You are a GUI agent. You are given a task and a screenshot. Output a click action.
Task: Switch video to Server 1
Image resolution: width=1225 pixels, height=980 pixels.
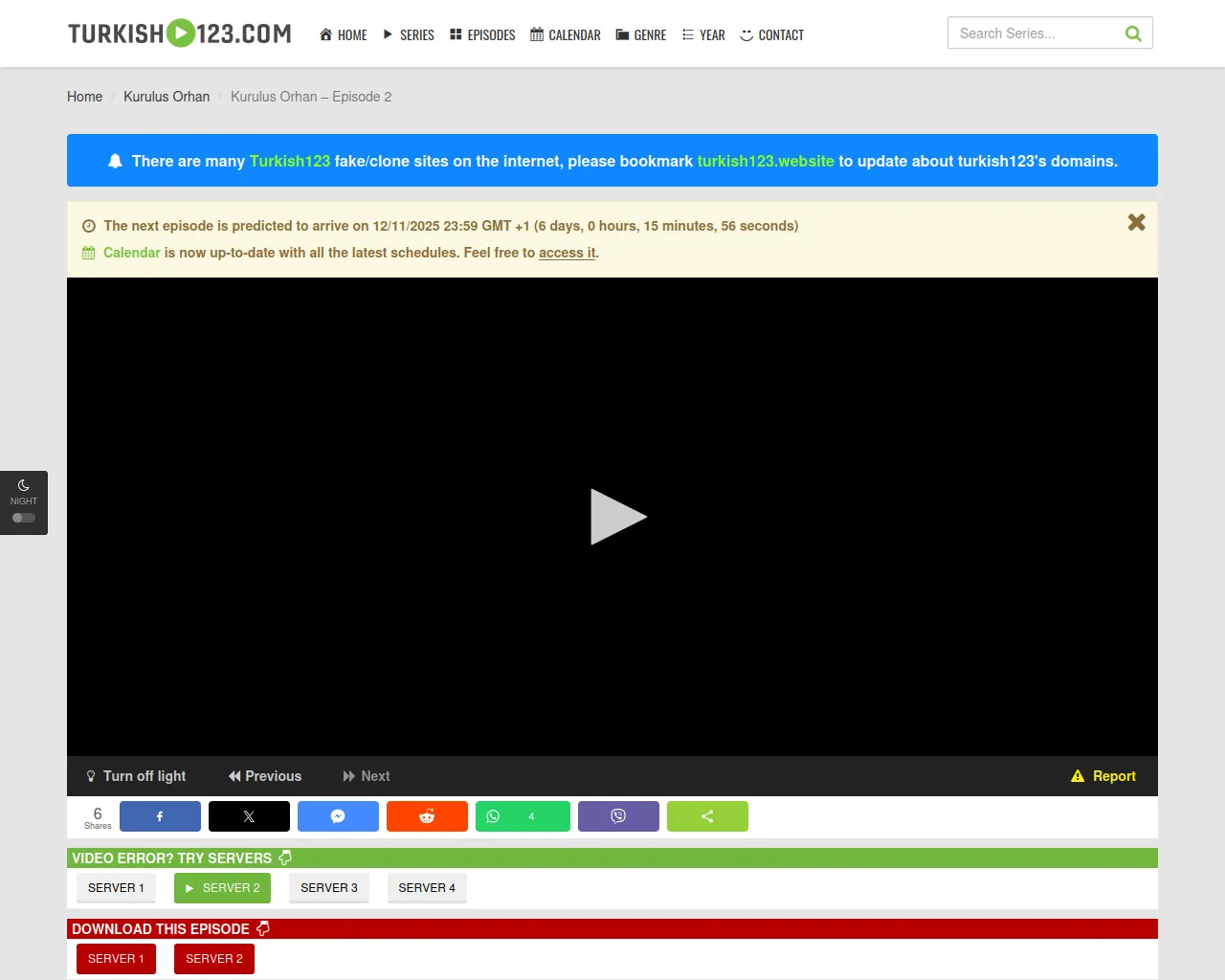coord(116,888)
